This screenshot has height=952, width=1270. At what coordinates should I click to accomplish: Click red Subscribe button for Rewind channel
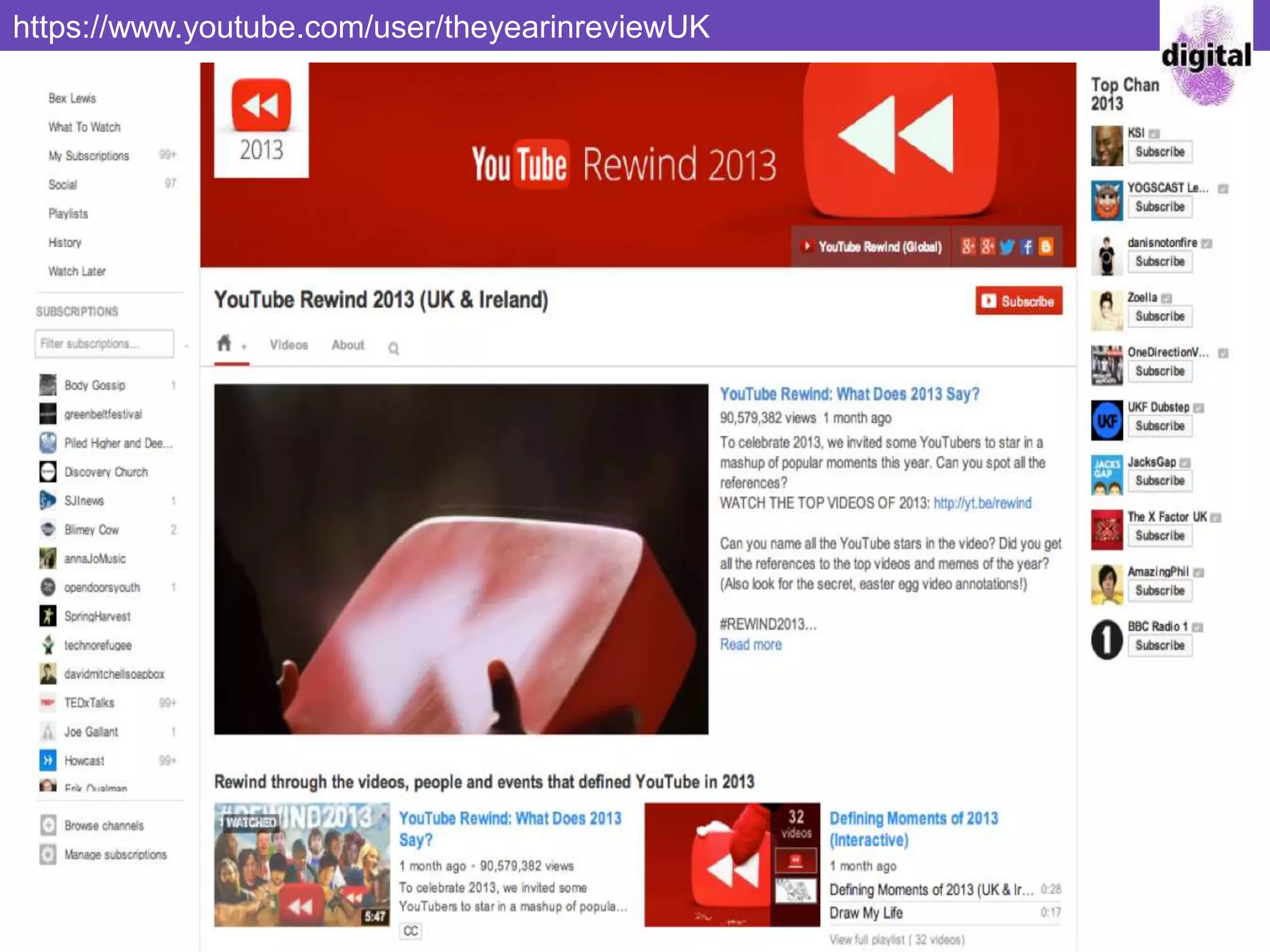coord(1018,301)
